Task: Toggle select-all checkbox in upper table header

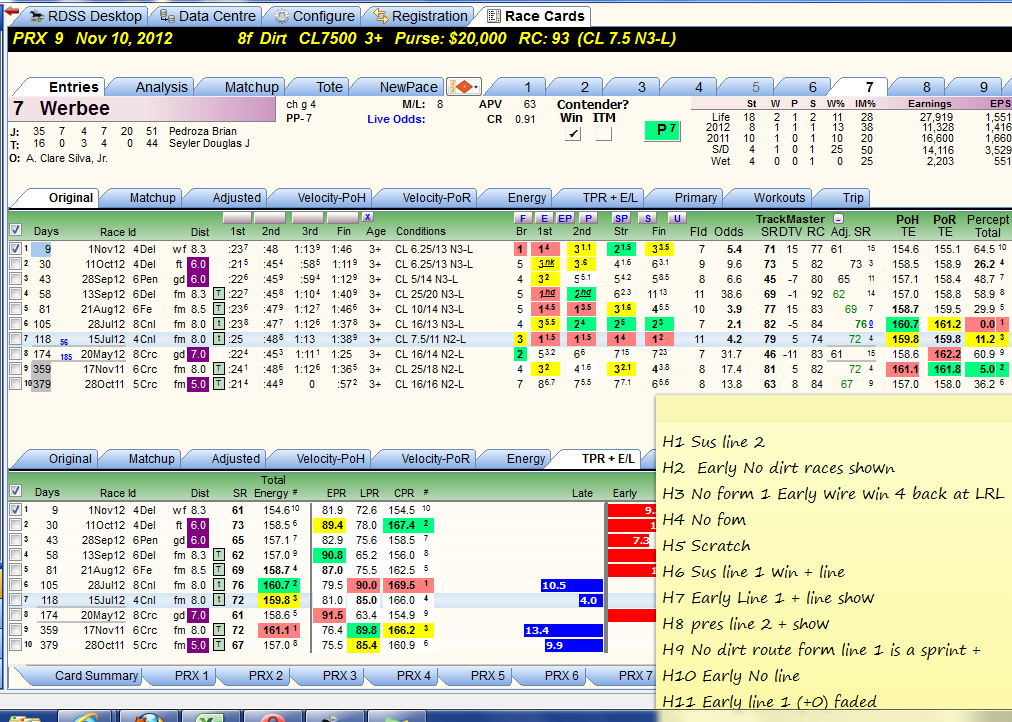Action: [16, 230]
